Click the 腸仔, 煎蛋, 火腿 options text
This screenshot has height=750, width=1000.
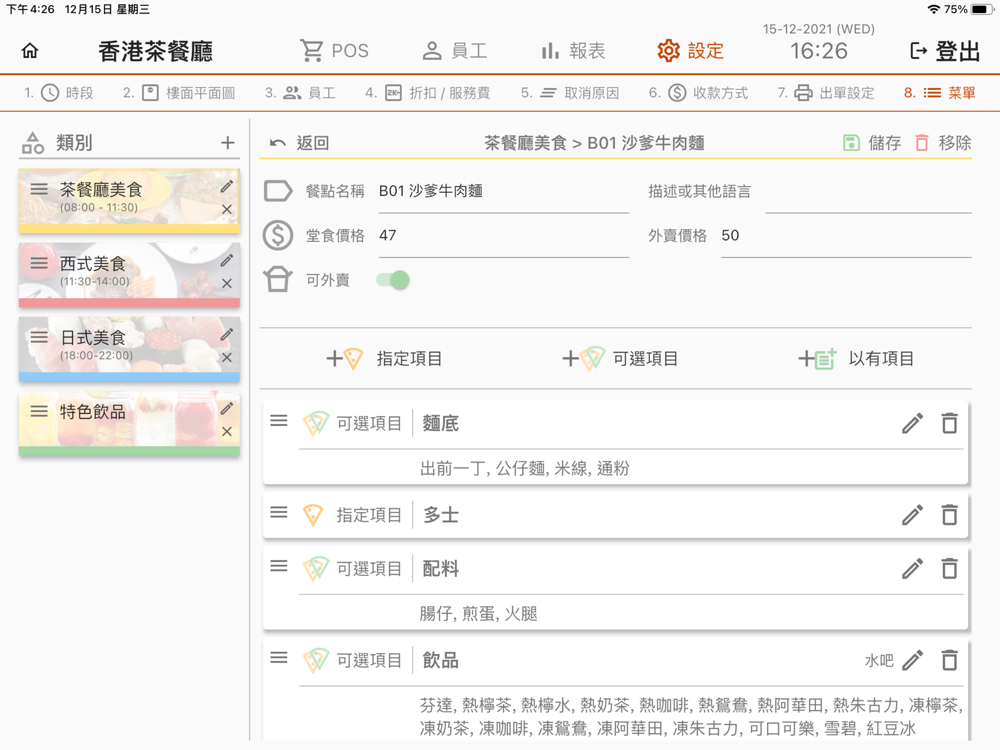pos(478,614)
